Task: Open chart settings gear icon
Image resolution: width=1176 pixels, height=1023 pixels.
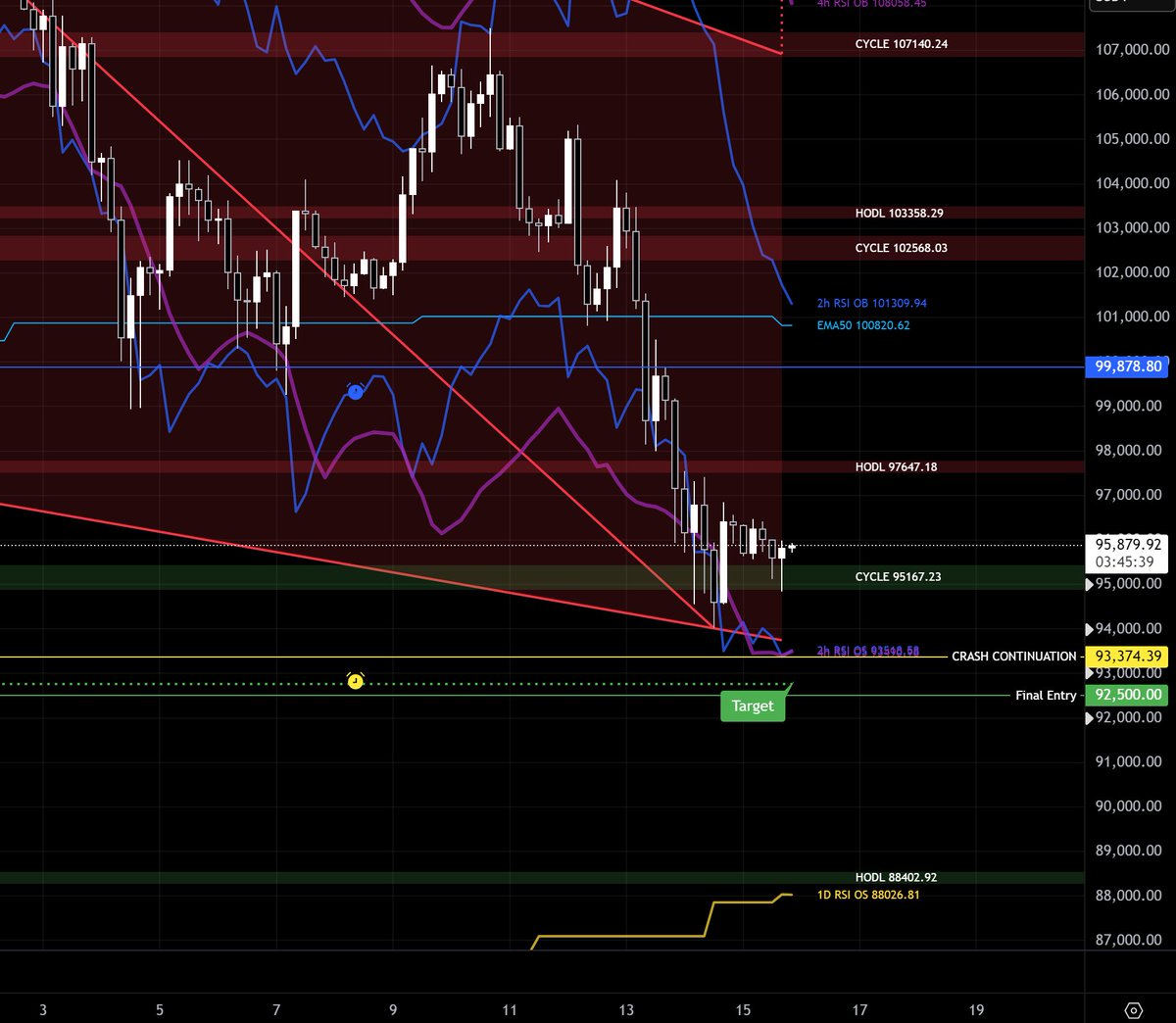Action: pyautogui.click(x=1133, y=1010)
